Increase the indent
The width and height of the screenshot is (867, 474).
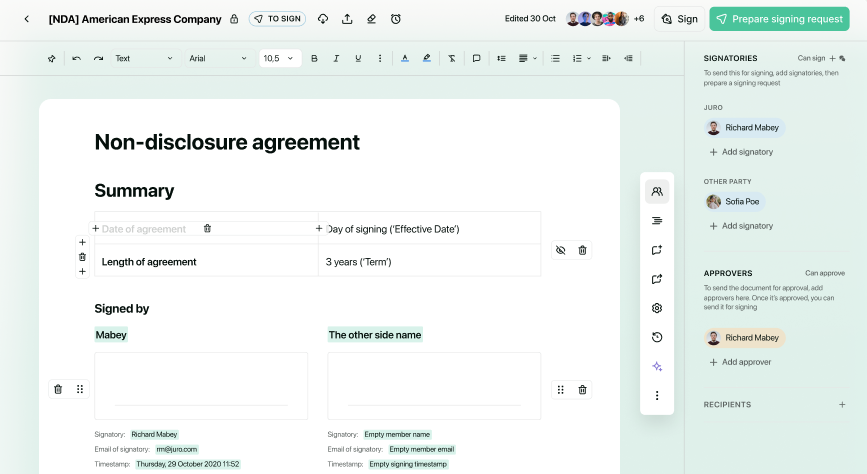pos(606,59)
